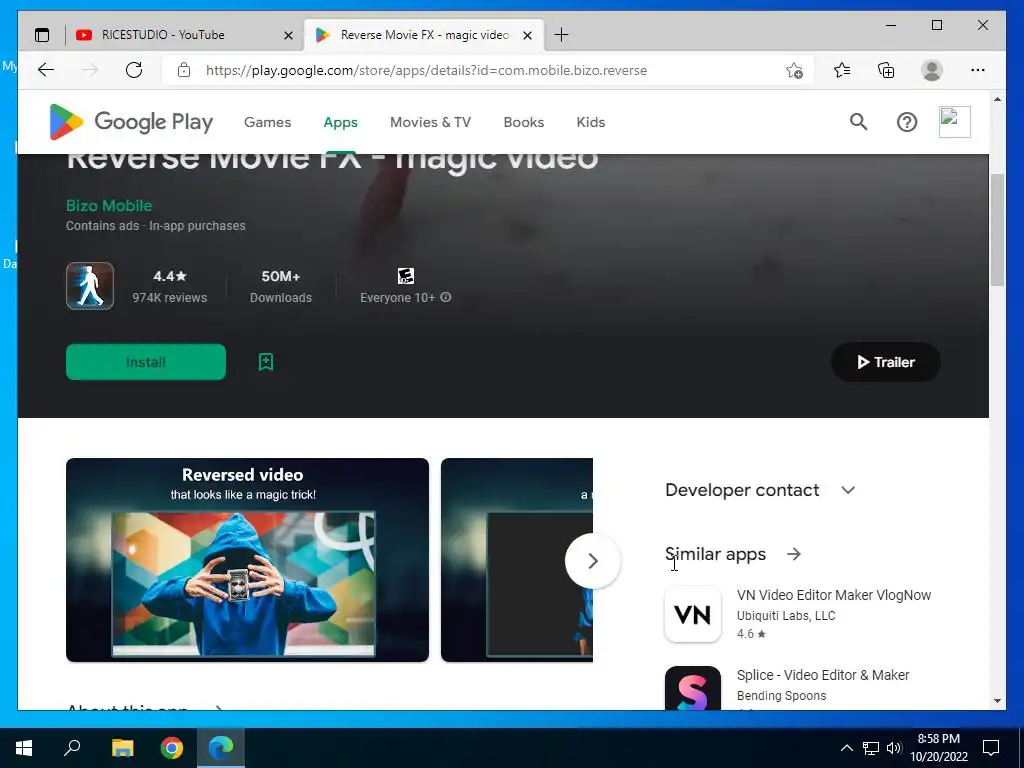
Task: Open Similar apps arrow
Action: [x=793, y=554]
